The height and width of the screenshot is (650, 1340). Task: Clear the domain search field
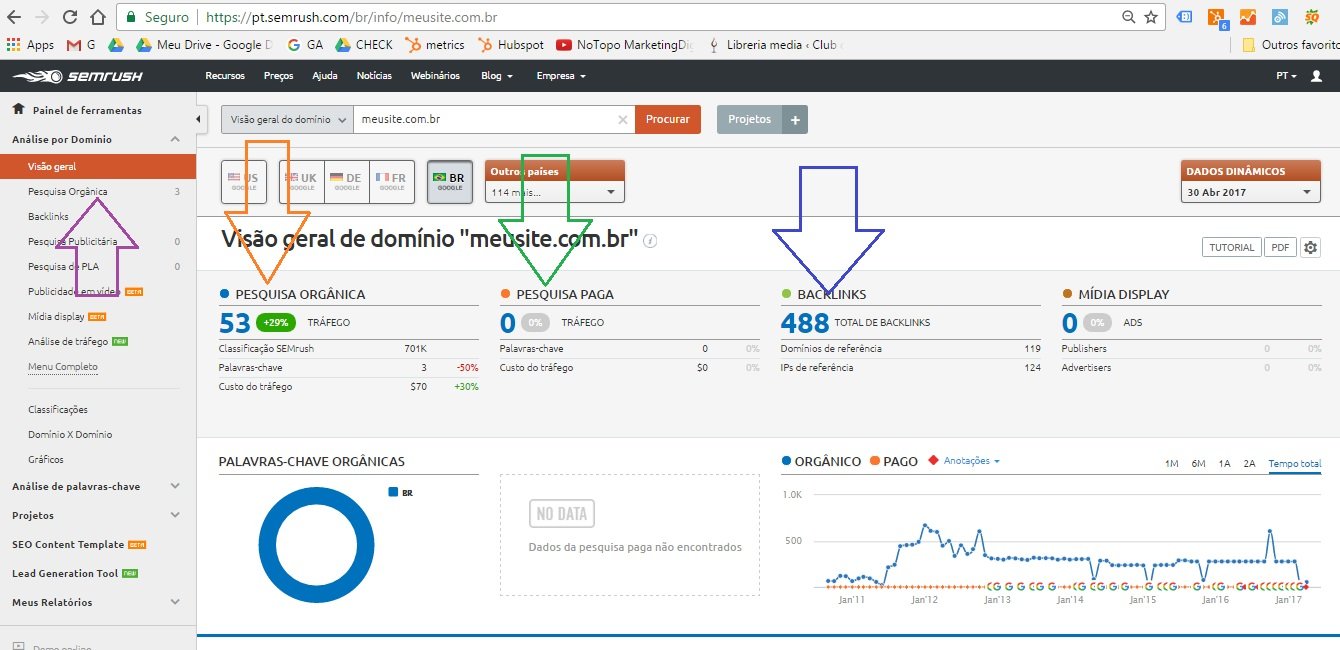622,119
